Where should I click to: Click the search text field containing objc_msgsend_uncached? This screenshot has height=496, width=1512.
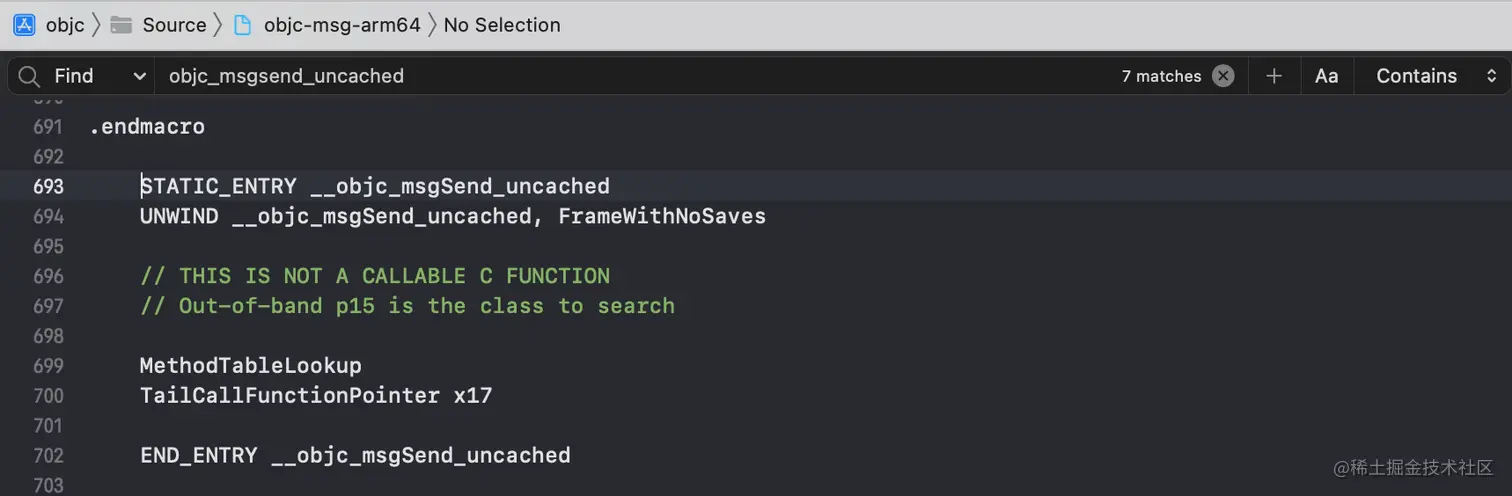tap(600, 76)
